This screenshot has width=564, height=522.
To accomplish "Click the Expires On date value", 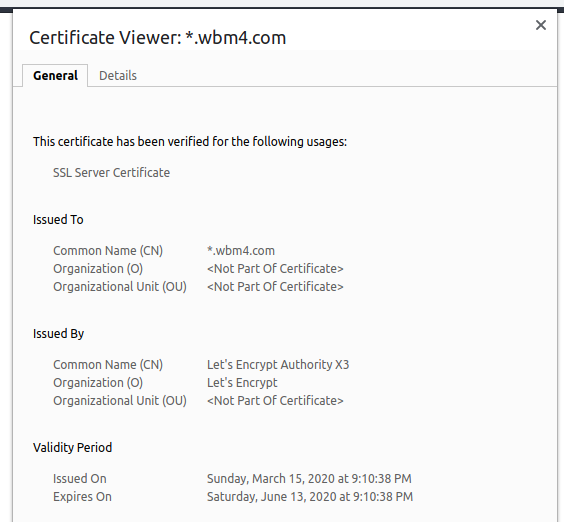I will pos(310,497).
